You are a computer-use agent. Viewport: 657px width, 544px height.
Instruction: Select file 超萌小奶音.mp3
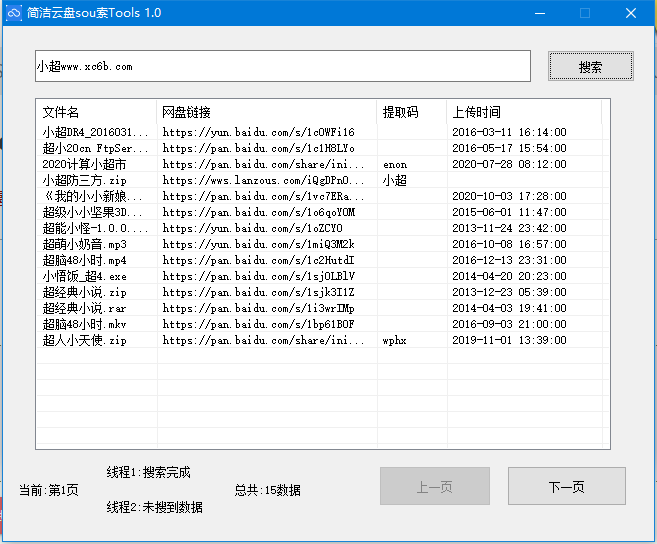[x=84, y=244]
